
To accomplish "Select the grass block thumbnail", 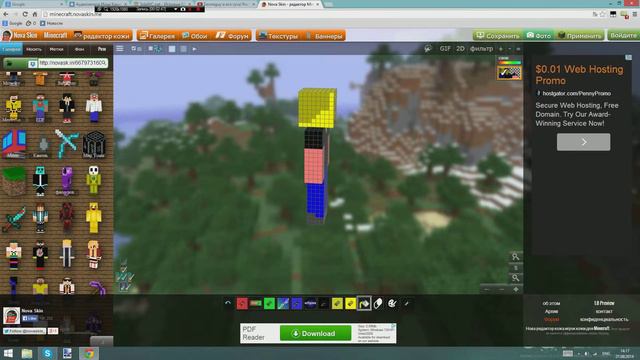I will pyautogui.click(x=13, y=181).
